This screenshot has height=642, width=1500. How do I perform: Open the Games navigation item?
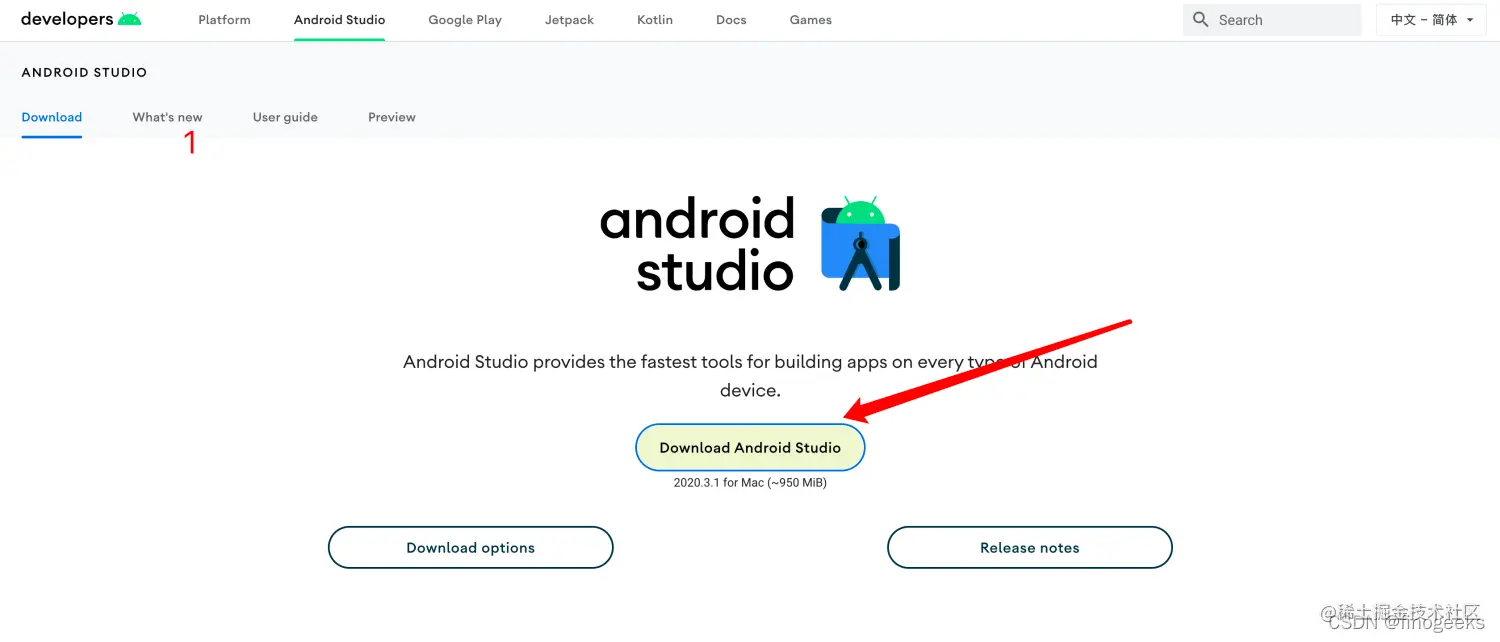tap(810, 20)
